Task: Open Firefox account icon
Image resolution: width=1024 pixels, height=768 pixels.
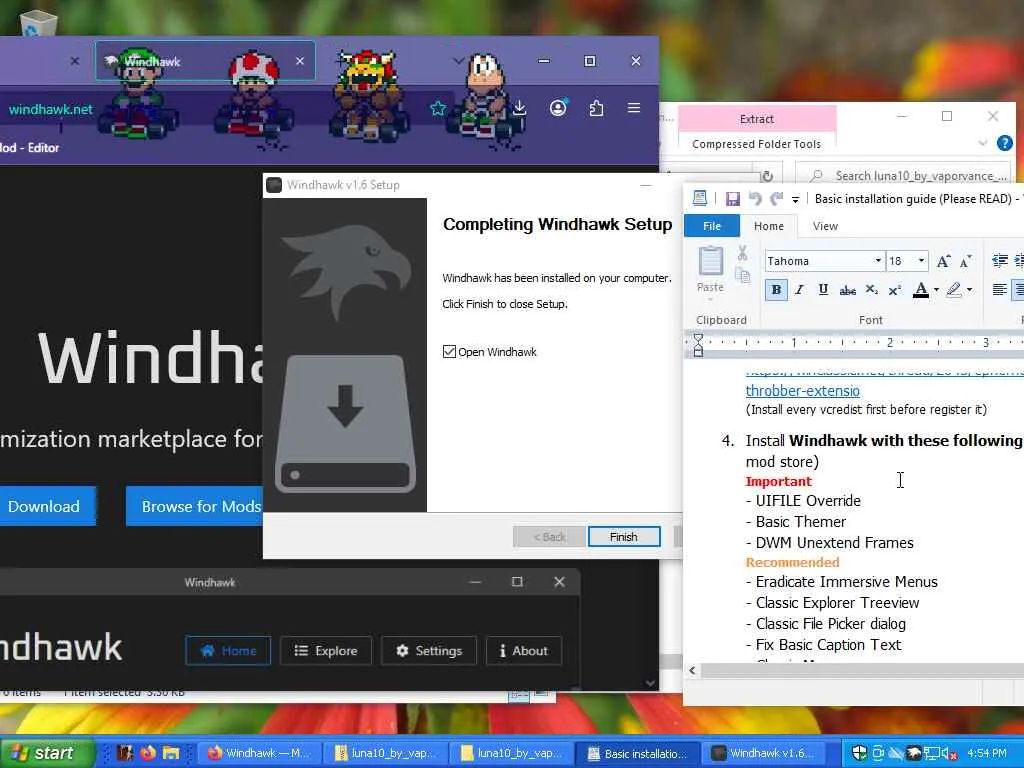Action: pos(558,108)
